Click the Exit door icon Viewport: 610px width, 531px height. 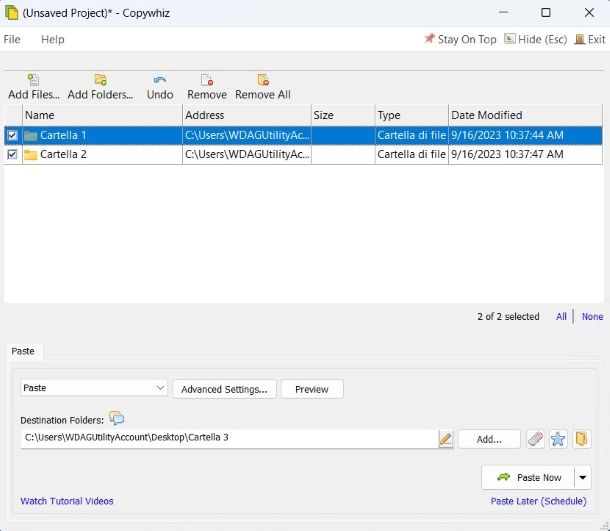[x=580, y=39]
